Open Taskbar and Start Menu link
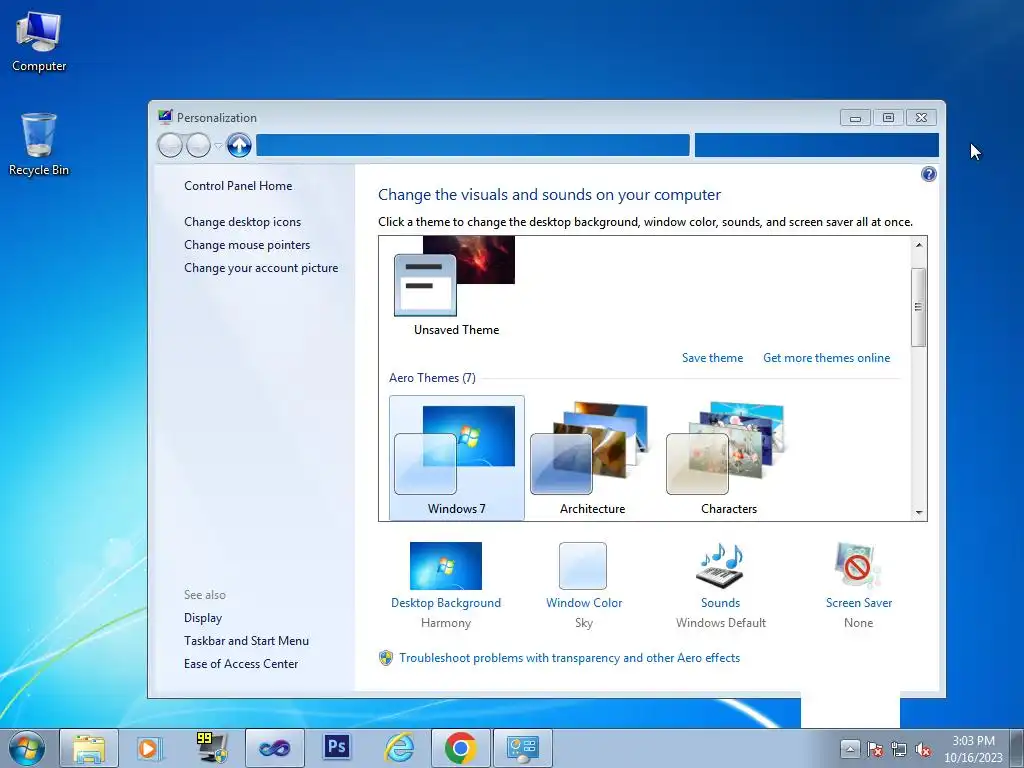 click(x=246, y=641)
